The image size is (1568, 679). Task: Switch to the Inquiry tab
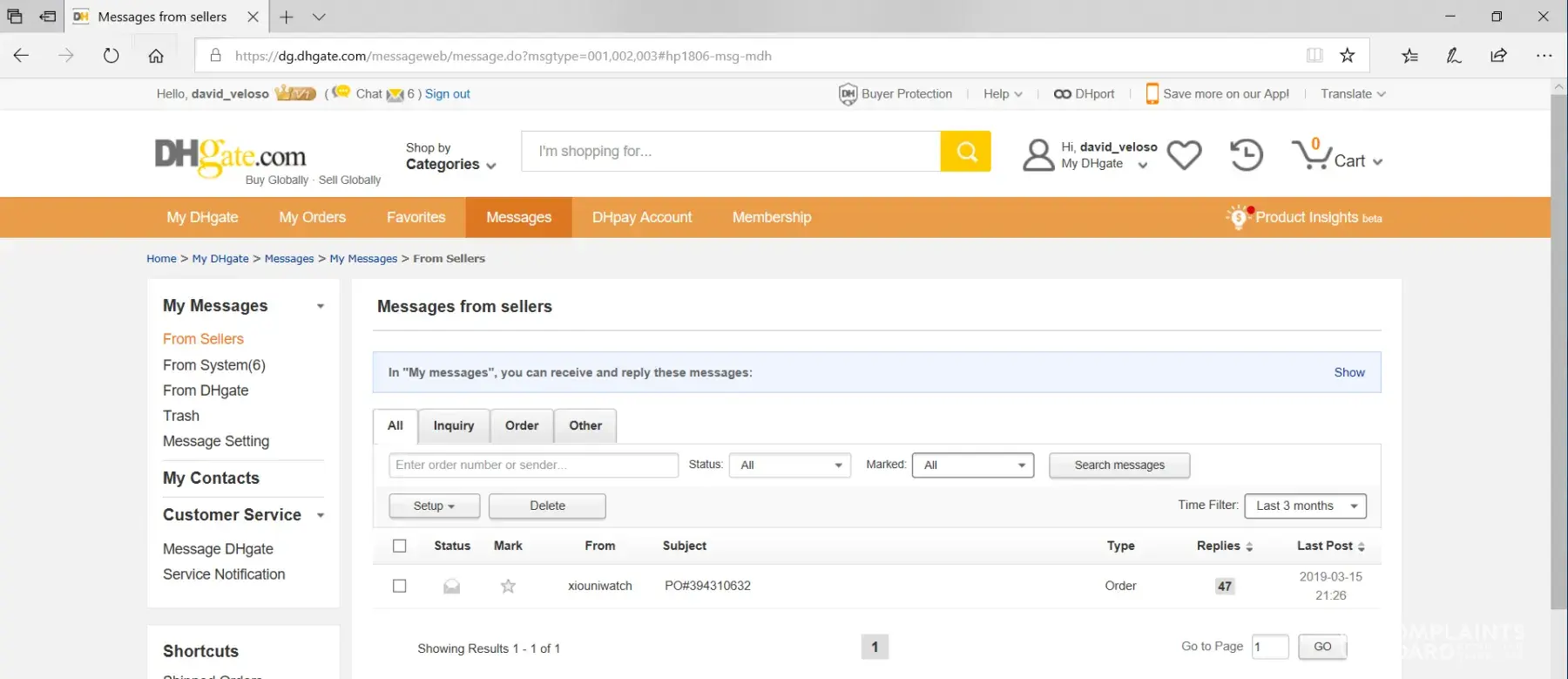[454, 426]
